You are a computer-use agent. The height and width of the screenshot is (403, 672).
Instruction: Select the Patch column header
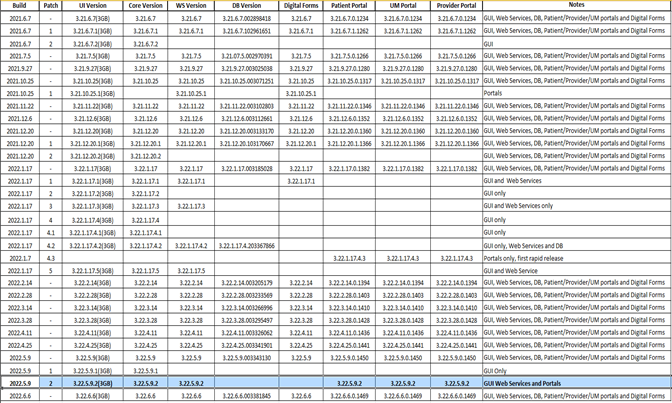50,5
